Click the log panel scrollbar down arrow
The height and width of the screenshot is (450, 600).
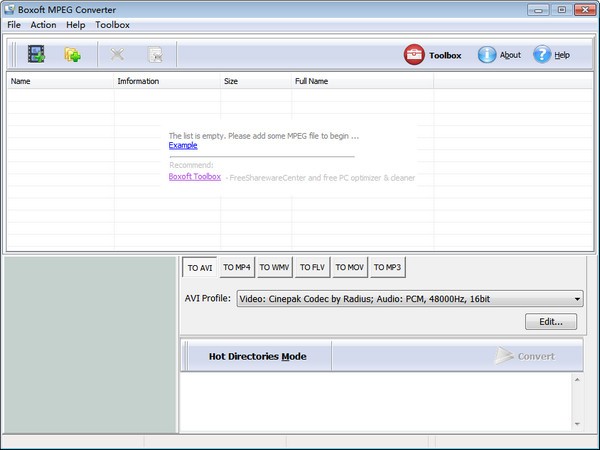(x=577, y=425)
